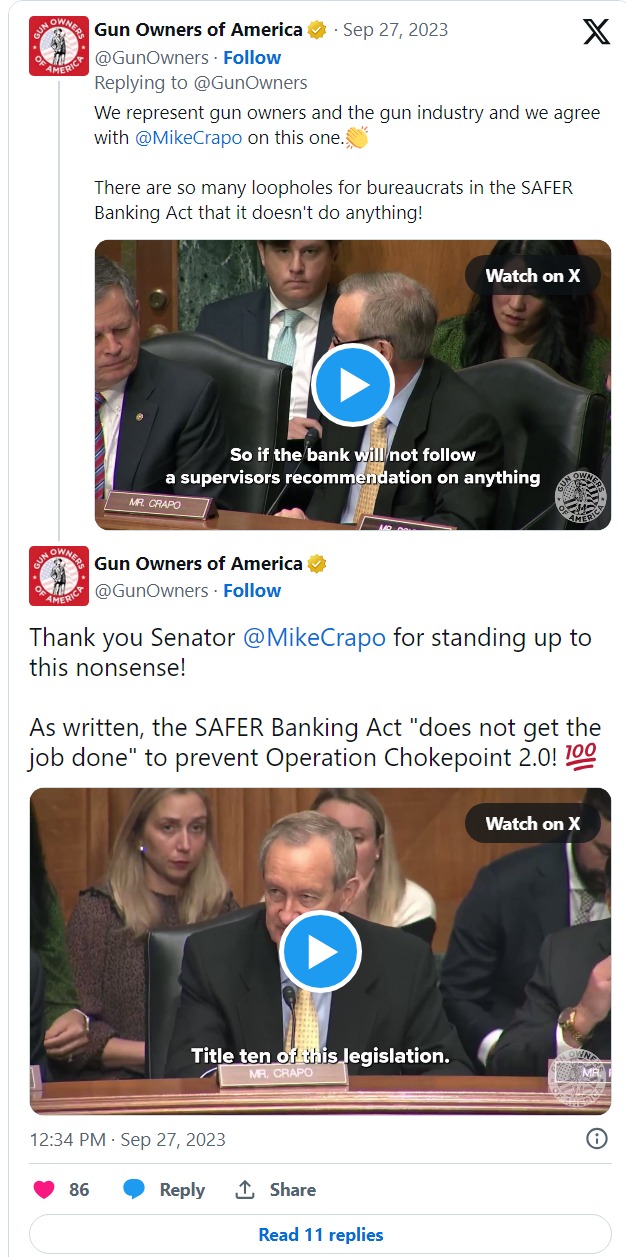The height and width of the screenshot is (1257, 626).
Task: Play the first video with Mr. Crapo
Action: click(x=352, y=385)
